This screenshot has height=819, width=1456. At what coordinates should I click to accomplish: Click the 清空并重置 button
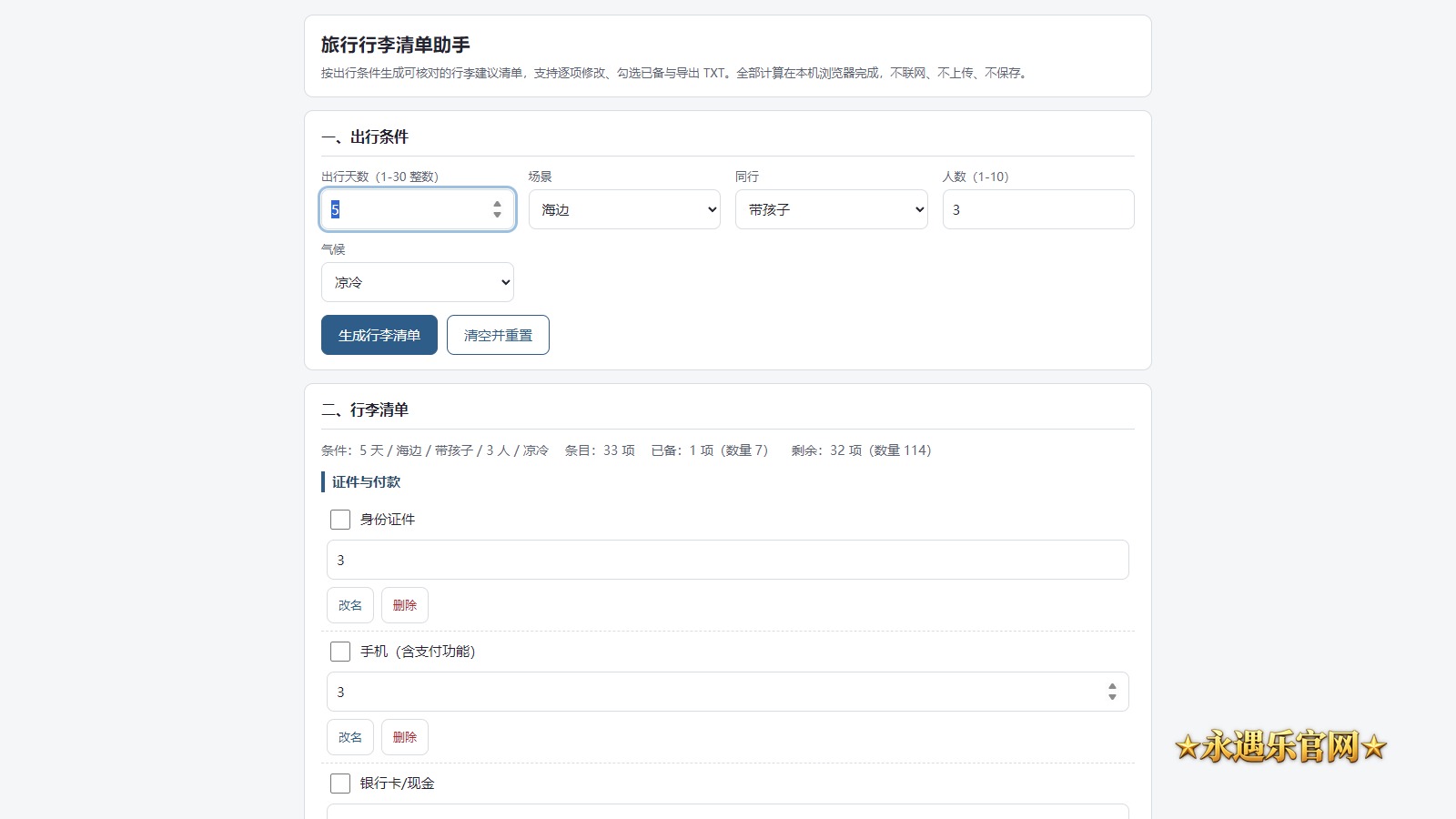pos(498,335)
